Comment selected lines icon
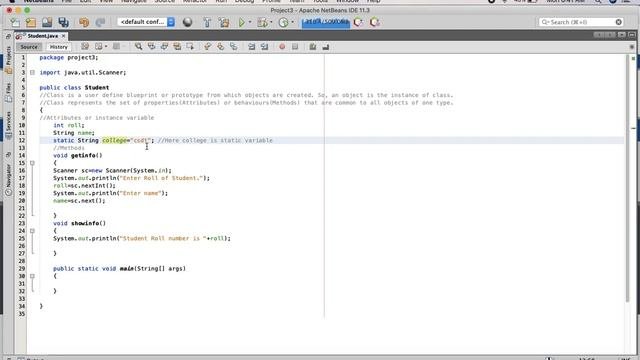 [x=313, y=47]
